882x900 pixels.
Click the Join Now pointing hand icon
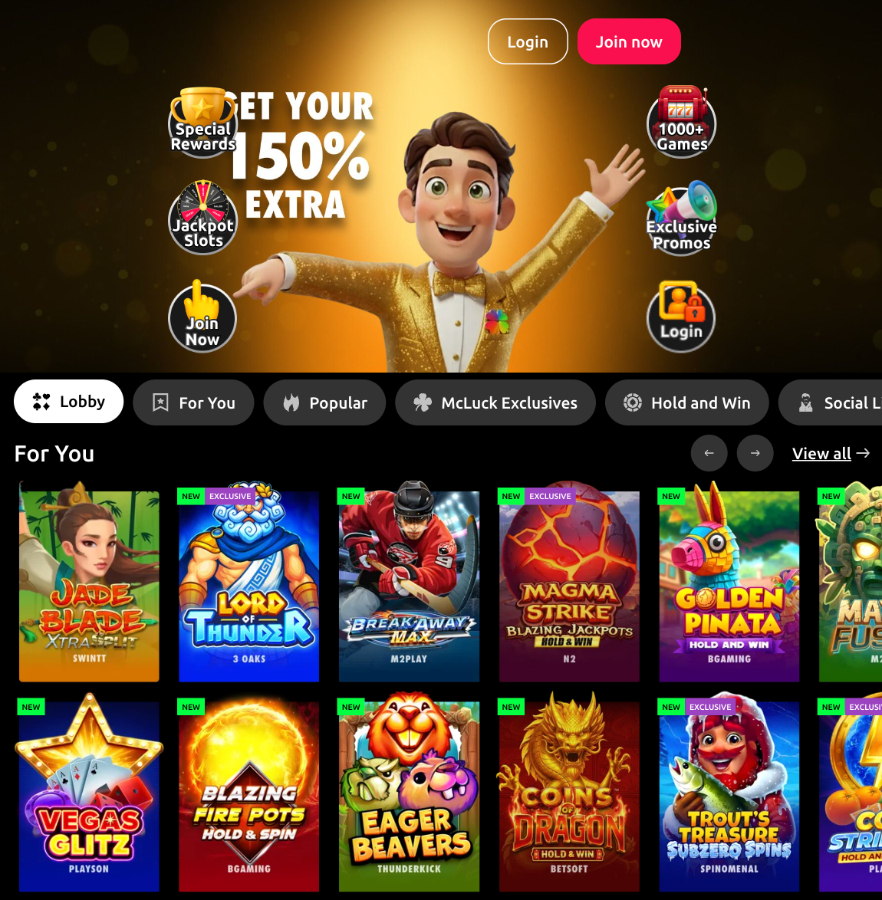point(203,316)
